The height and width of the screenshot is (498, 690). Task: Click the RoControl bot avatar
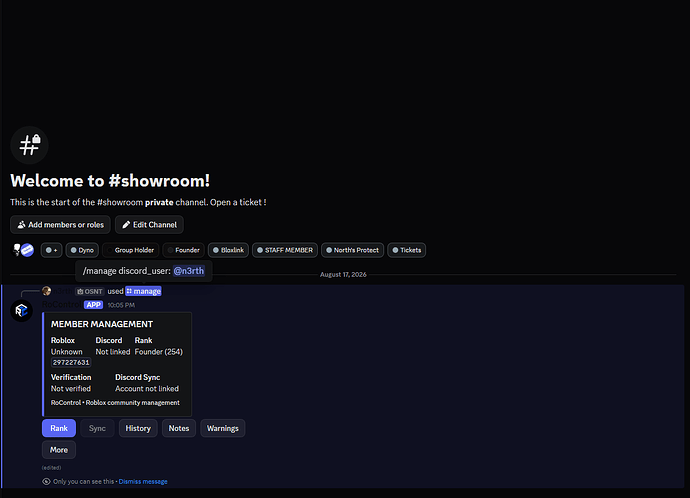pyautogui.click(x=22, y=311)
